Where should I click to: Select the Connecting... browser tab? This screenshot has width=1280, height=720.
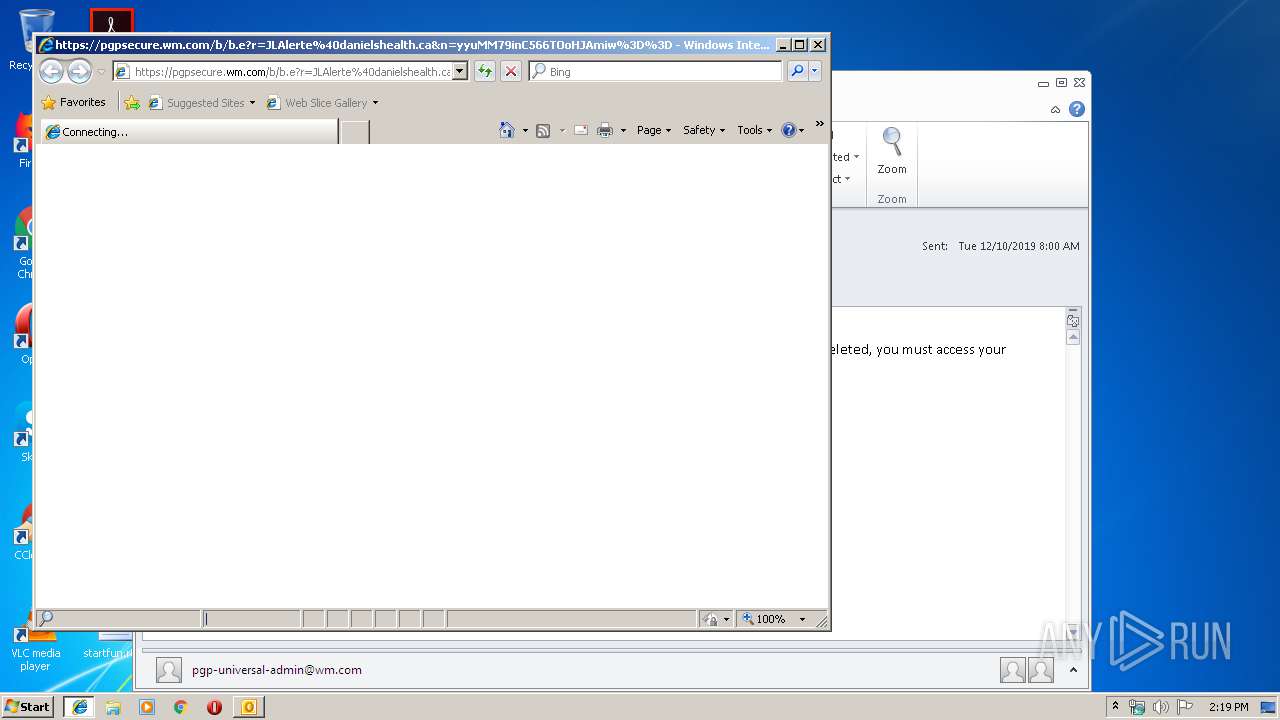coord(190,131)
